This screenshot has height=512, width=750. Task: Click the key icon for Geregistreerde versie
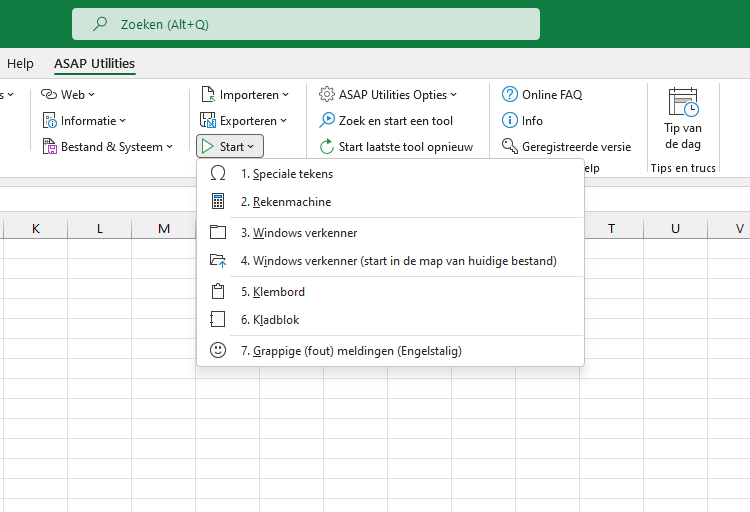510,146
